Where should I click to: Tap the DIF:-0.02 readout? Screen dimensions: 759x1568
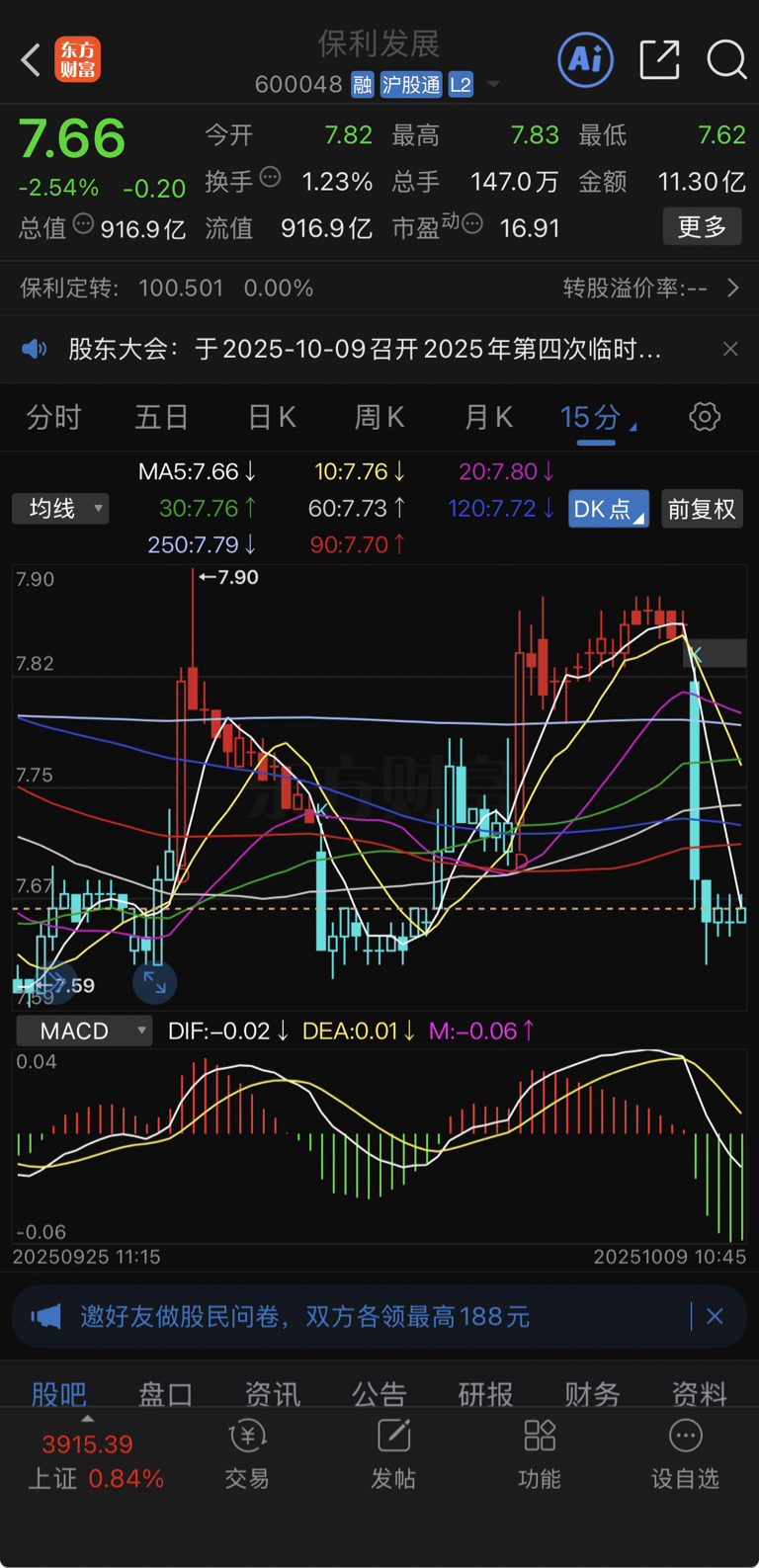(228, 1031)
